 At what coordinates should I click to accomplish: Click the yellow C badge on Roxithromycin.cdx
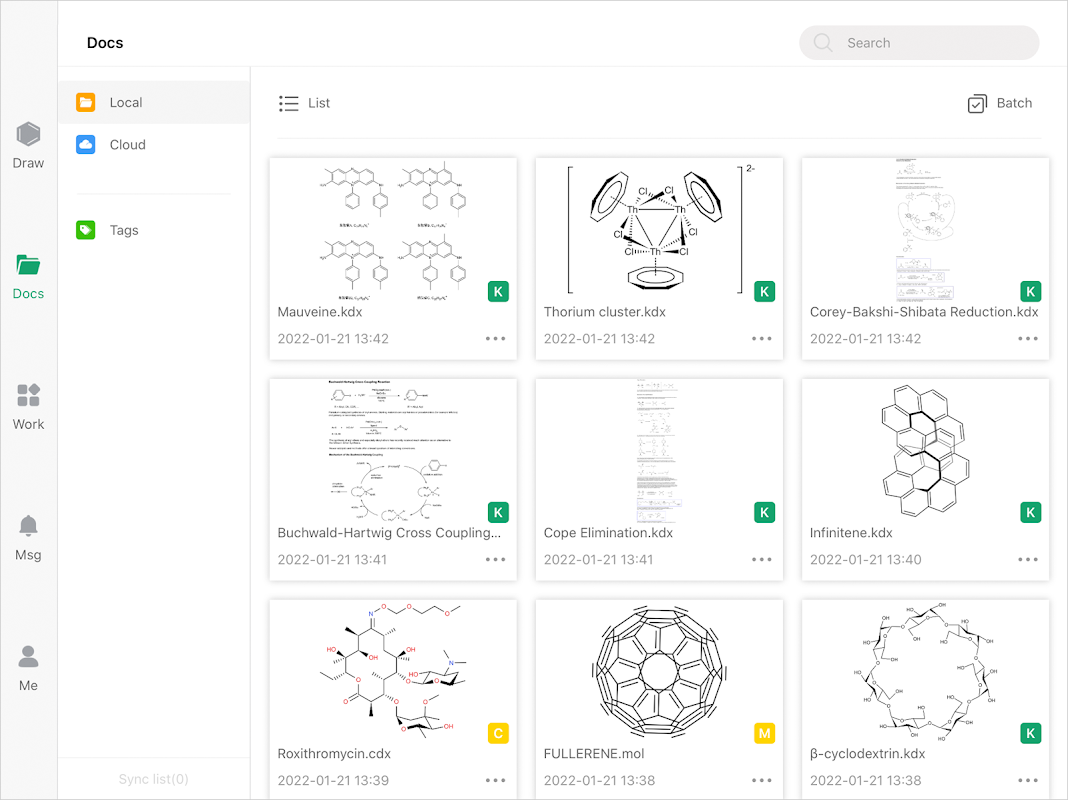tap(498, 734)
